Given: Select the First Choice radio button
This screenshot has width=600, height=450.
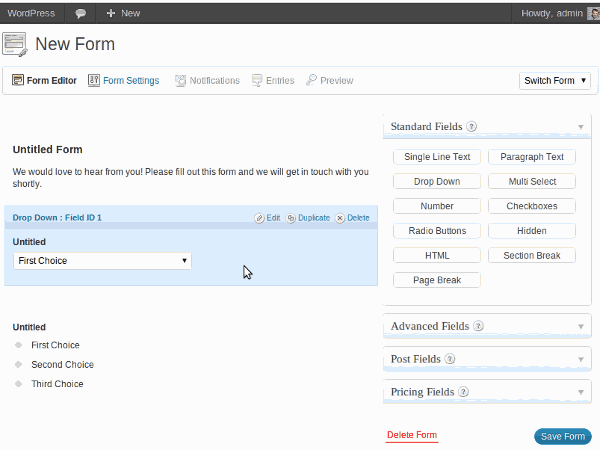Looking at the screenshot, I should pos(18,345).
